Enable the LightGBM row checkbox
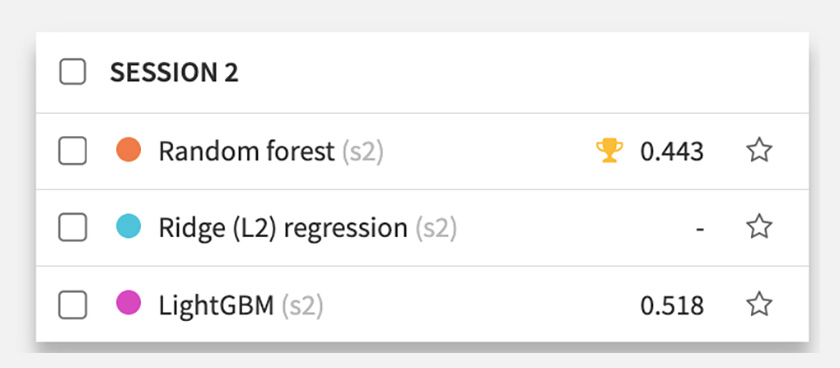The width and height of the screenshot is (840, 368). 72,305
